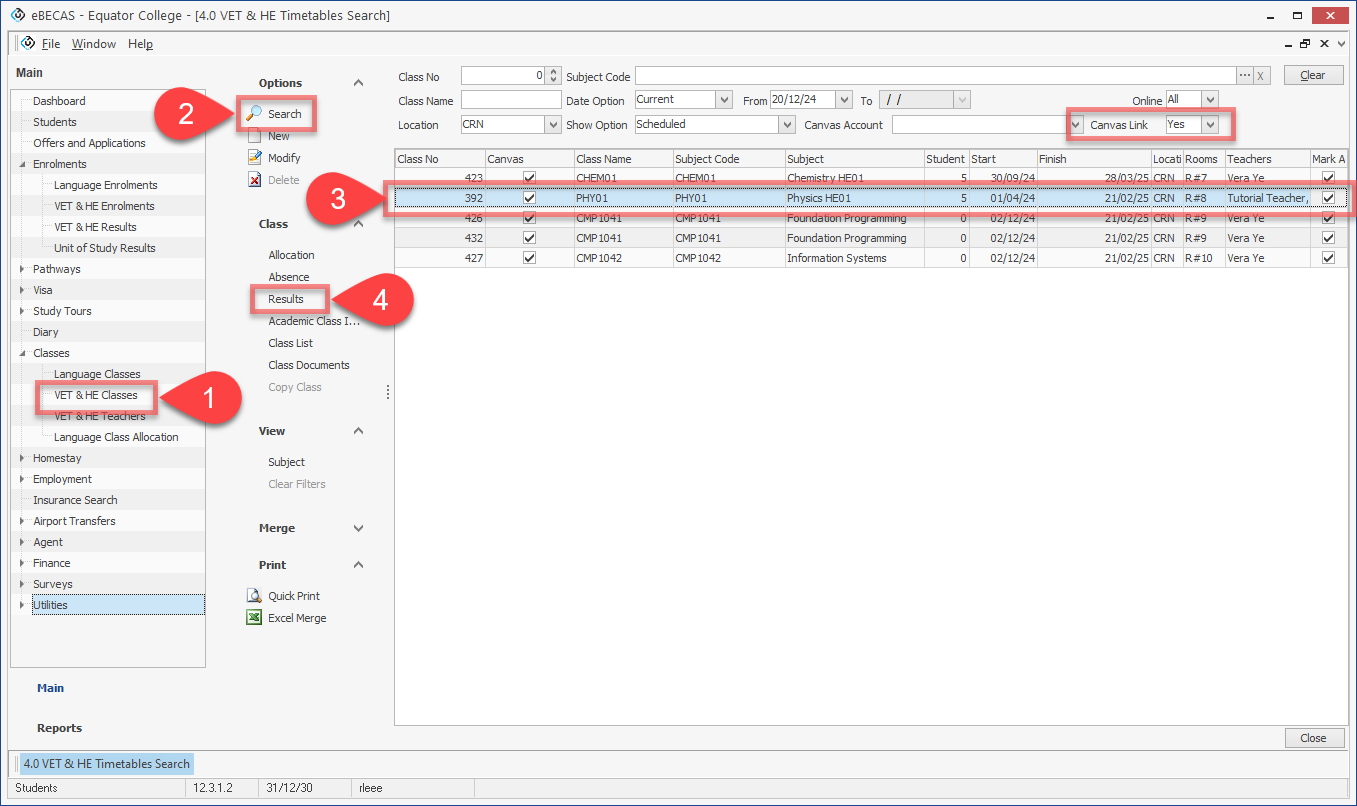Click the Modify pencil icon

pyautogui.click(x=254, y=158)
